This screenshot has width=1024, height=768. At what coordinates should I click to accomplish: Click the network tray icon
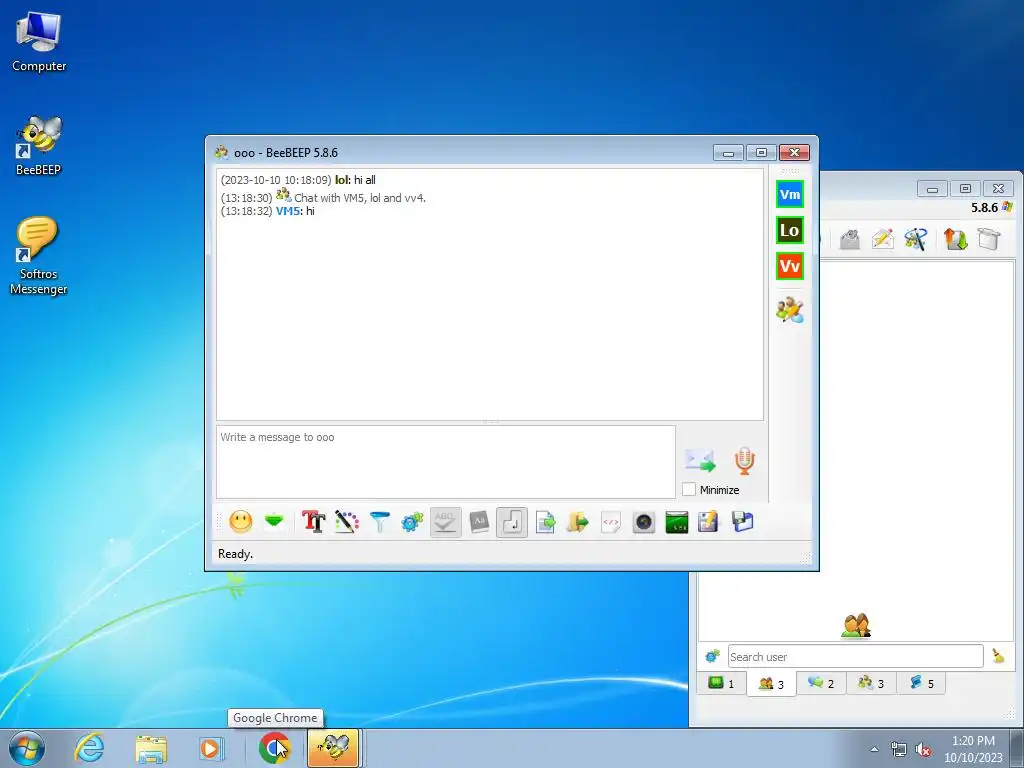coord(899,750)
